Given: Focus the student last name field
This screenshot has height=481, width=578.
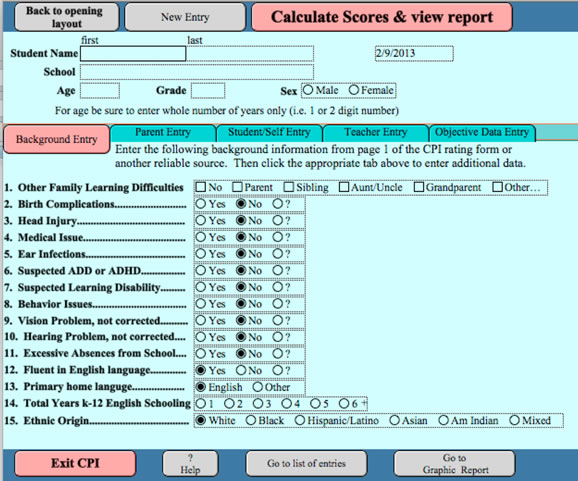Looking at the screenshot, I should [x=250, y=54].
